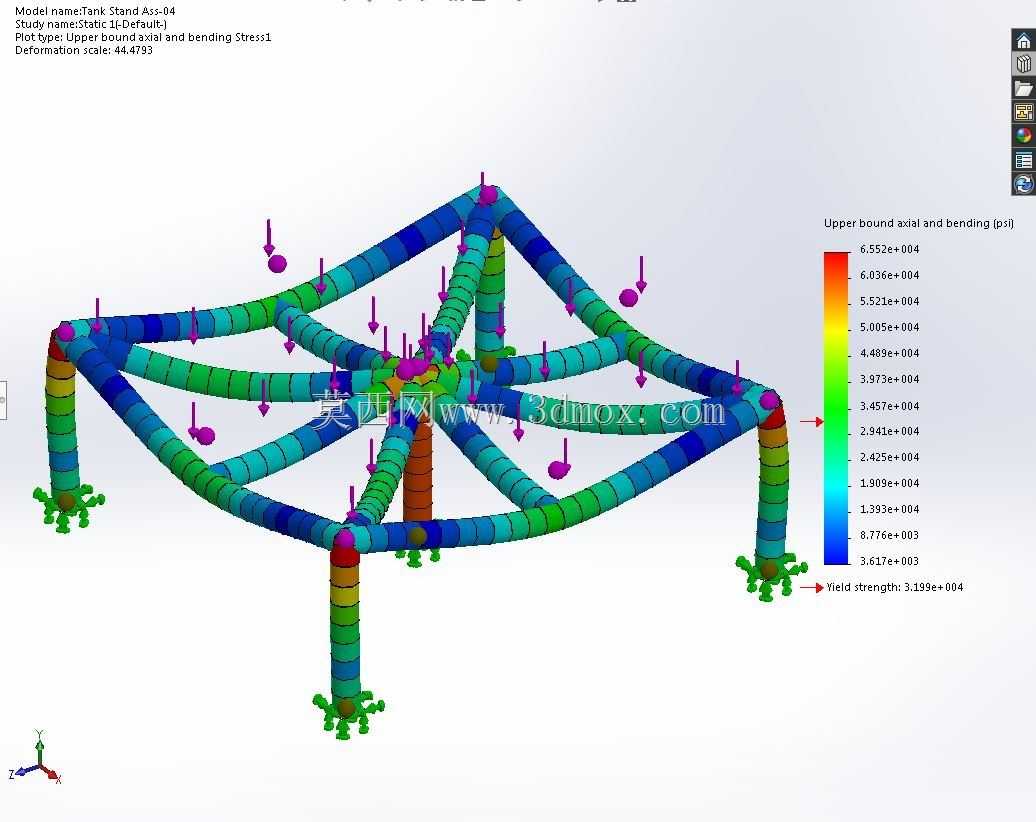Click the legend title 'Upper bound axial and bending (psi)'
1036x822 pixels.
coord(918,223)
